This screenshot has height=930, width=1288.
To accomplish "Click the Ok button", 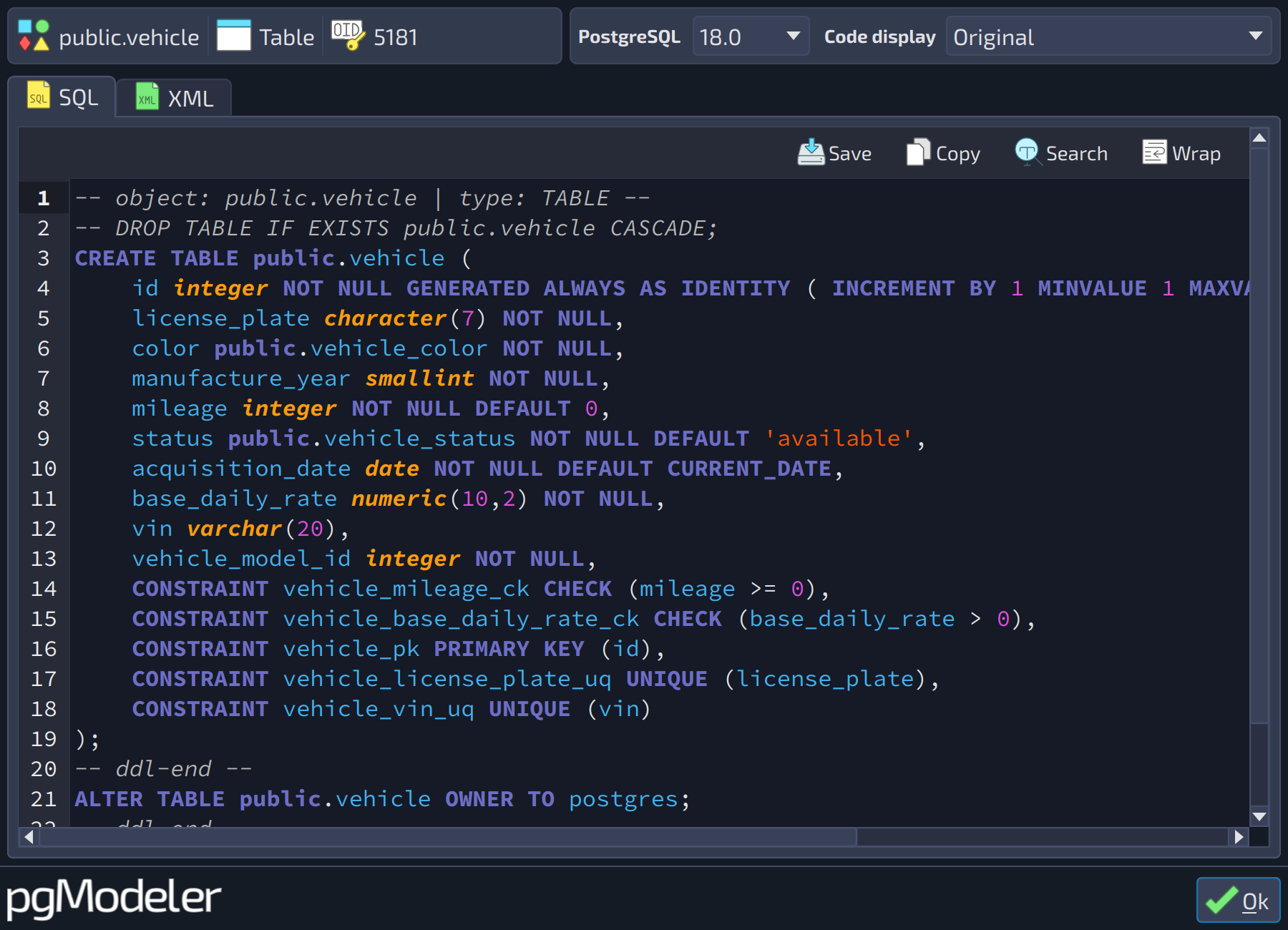I will (1238, 900).
